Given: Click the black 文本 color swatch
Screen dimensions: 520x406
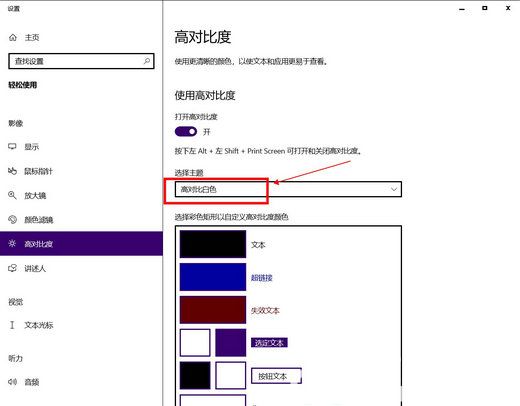Looking at the screenshot, I should (213, 244).
